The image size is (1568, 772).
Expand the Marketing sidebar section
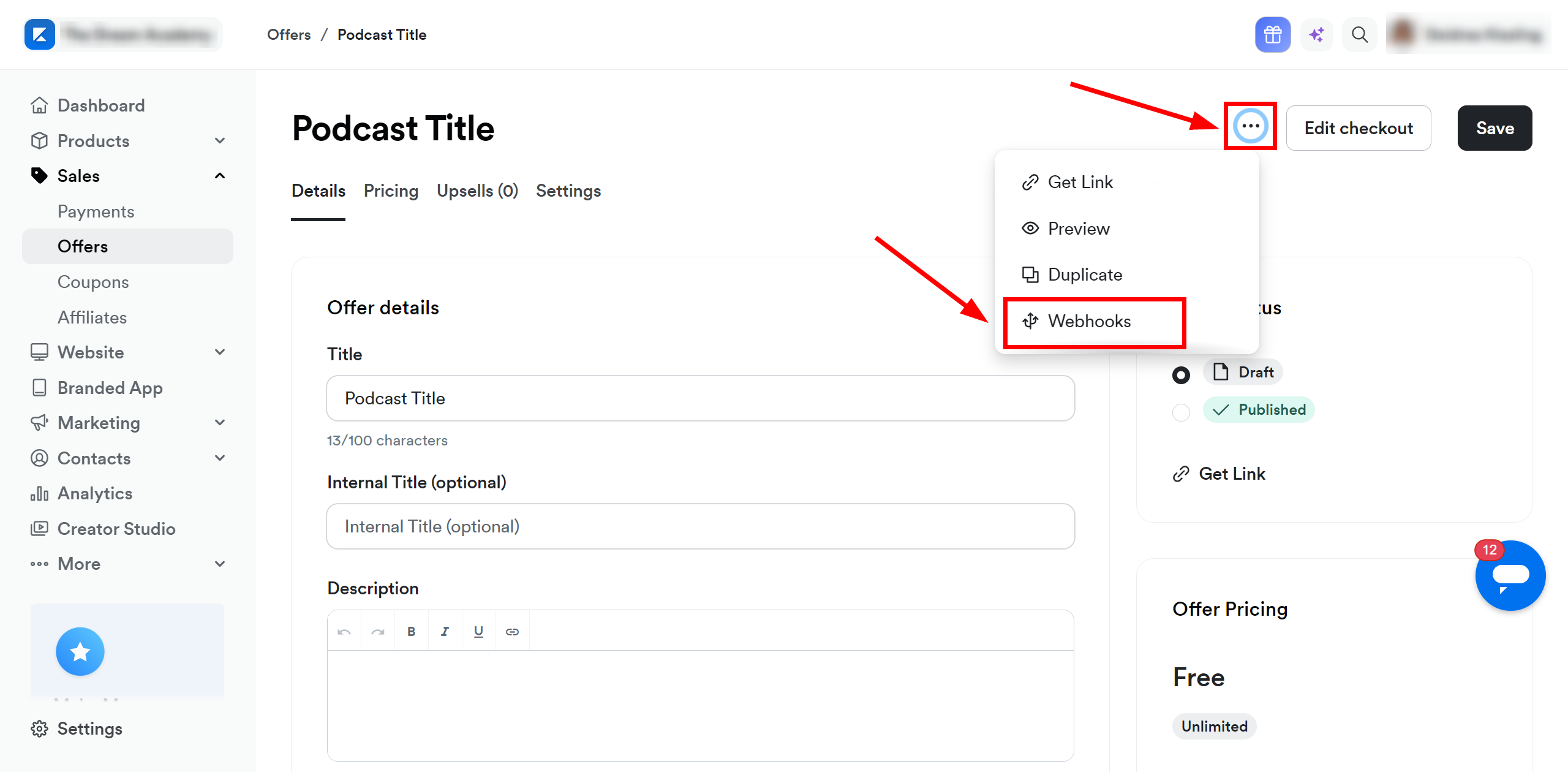[x=220, y=423]
